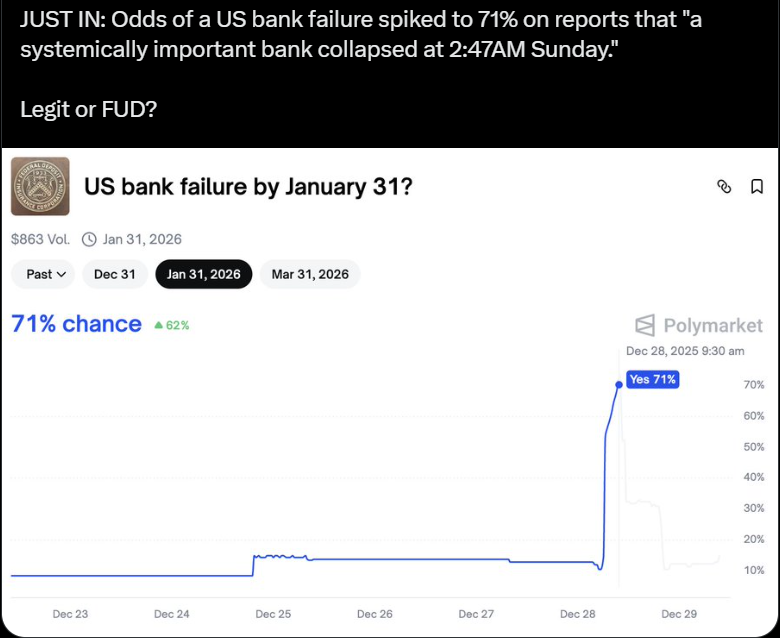Click the market title 'US bank failure by January 31?'
The image size is (780, 638).
[x=248, y=186]
